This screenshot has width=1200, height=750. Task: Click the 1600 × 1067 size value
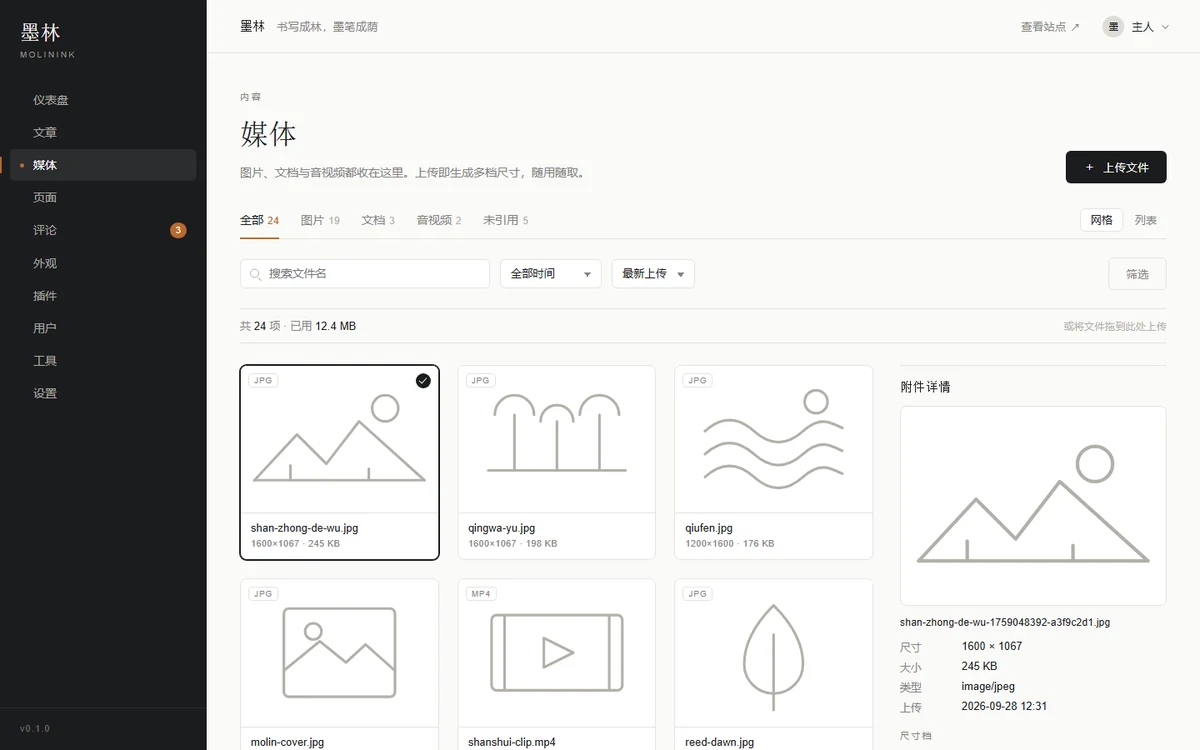(x=992, y=646)
